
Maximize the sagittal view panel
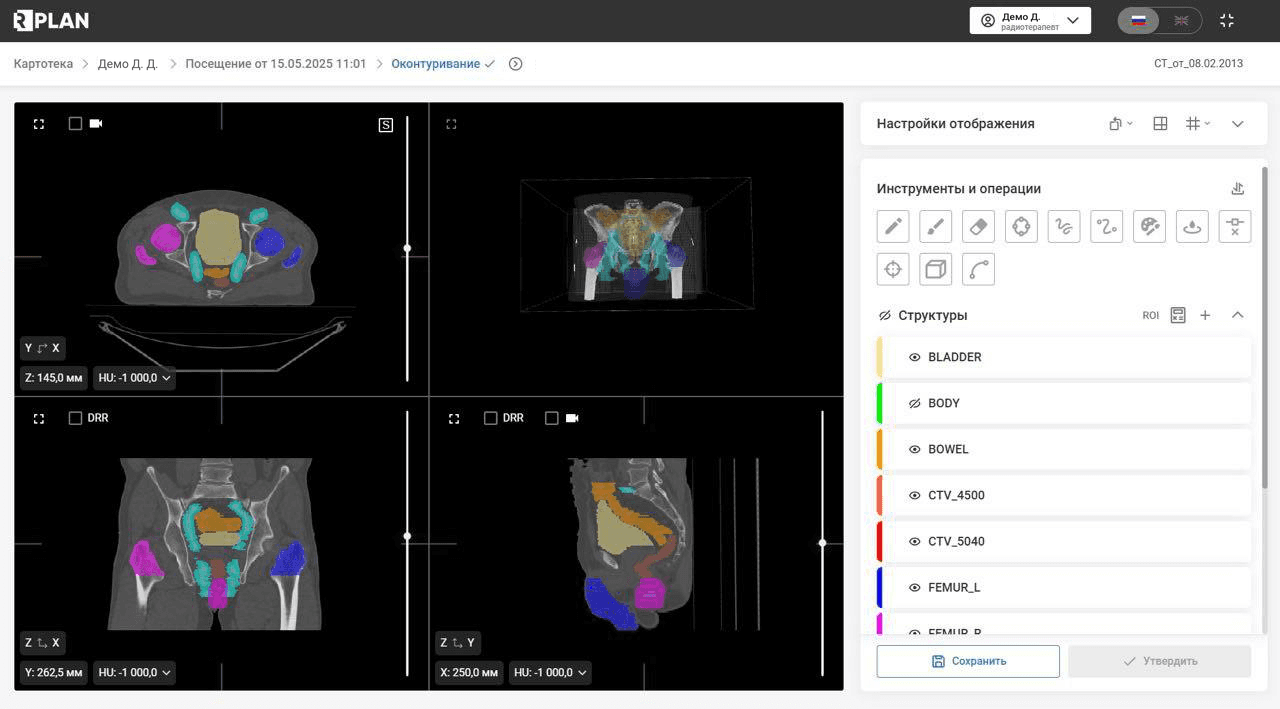click(x=454, y=418)
